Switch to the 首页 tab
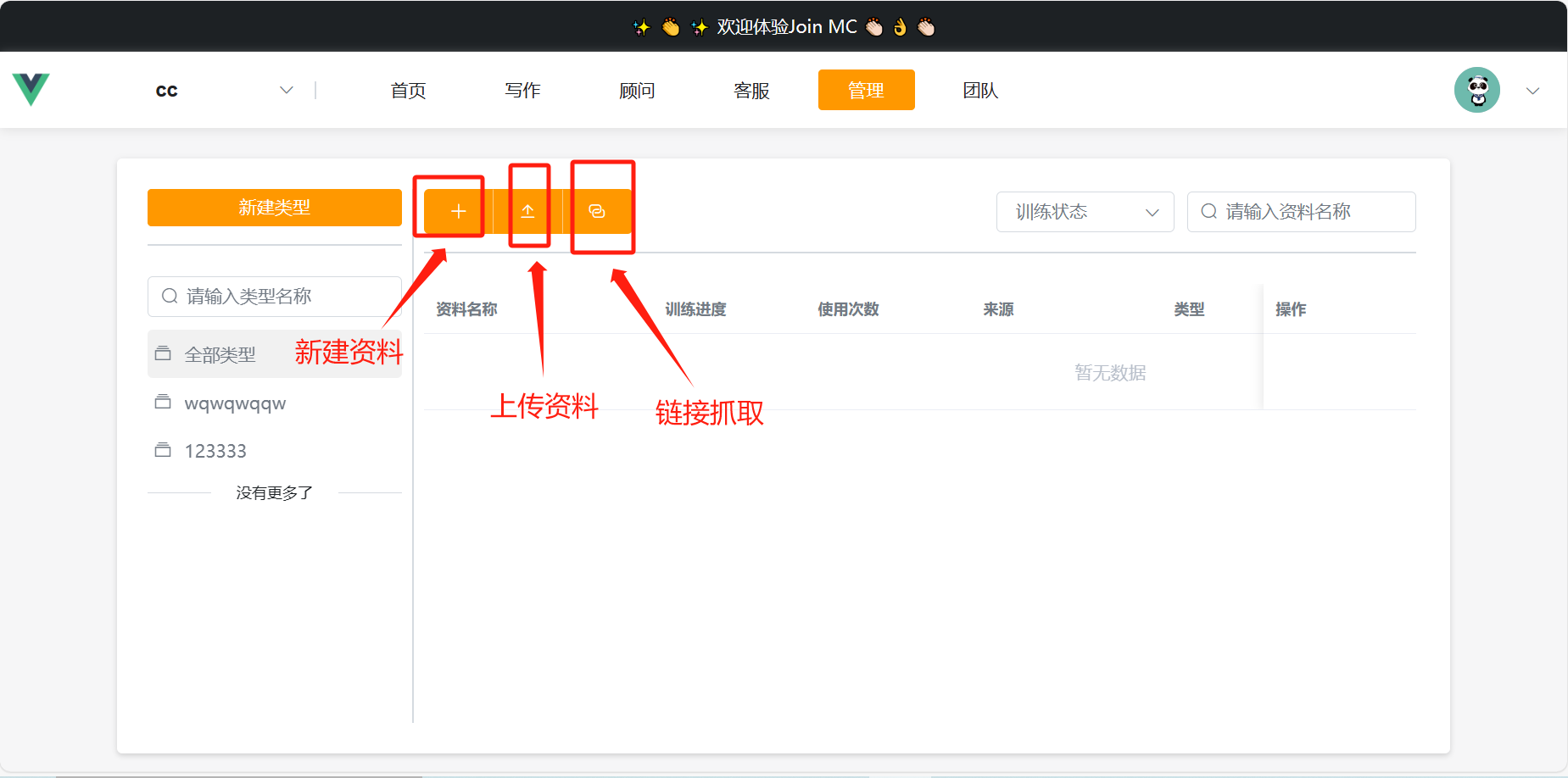1568x778 pixels. [408, 90]
